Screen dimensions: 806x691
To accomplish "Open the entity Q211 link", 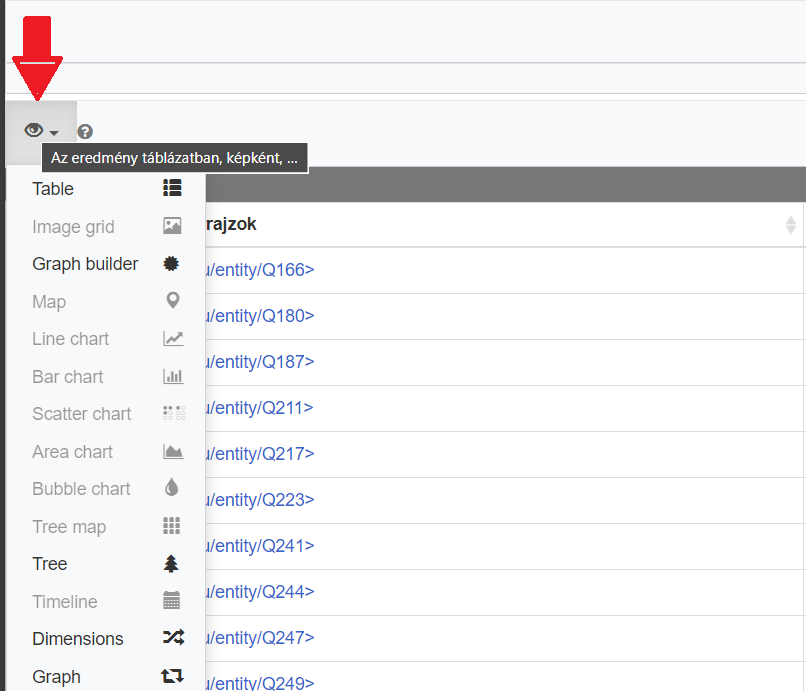I will click(260, 408).
